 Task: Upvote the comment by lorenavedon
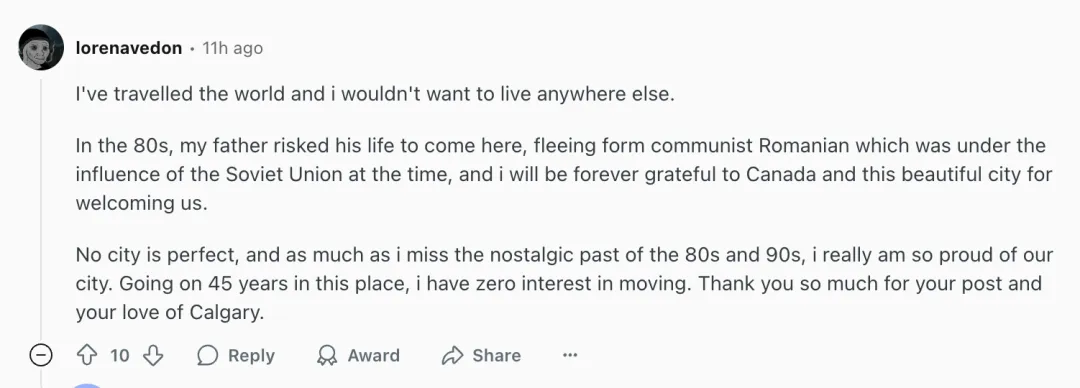(86, 356)
